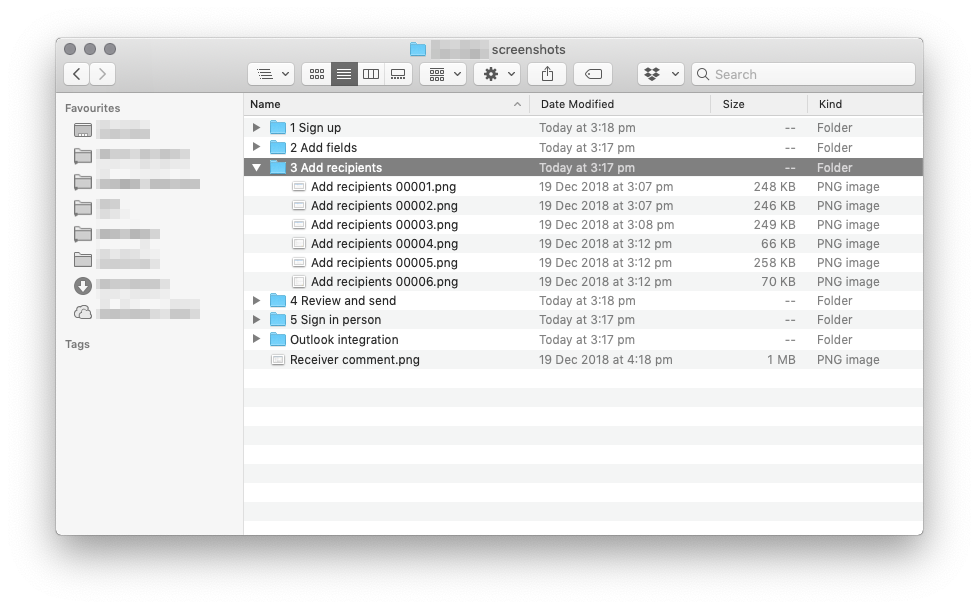Select the 2 Add fields folder icon

278,147
